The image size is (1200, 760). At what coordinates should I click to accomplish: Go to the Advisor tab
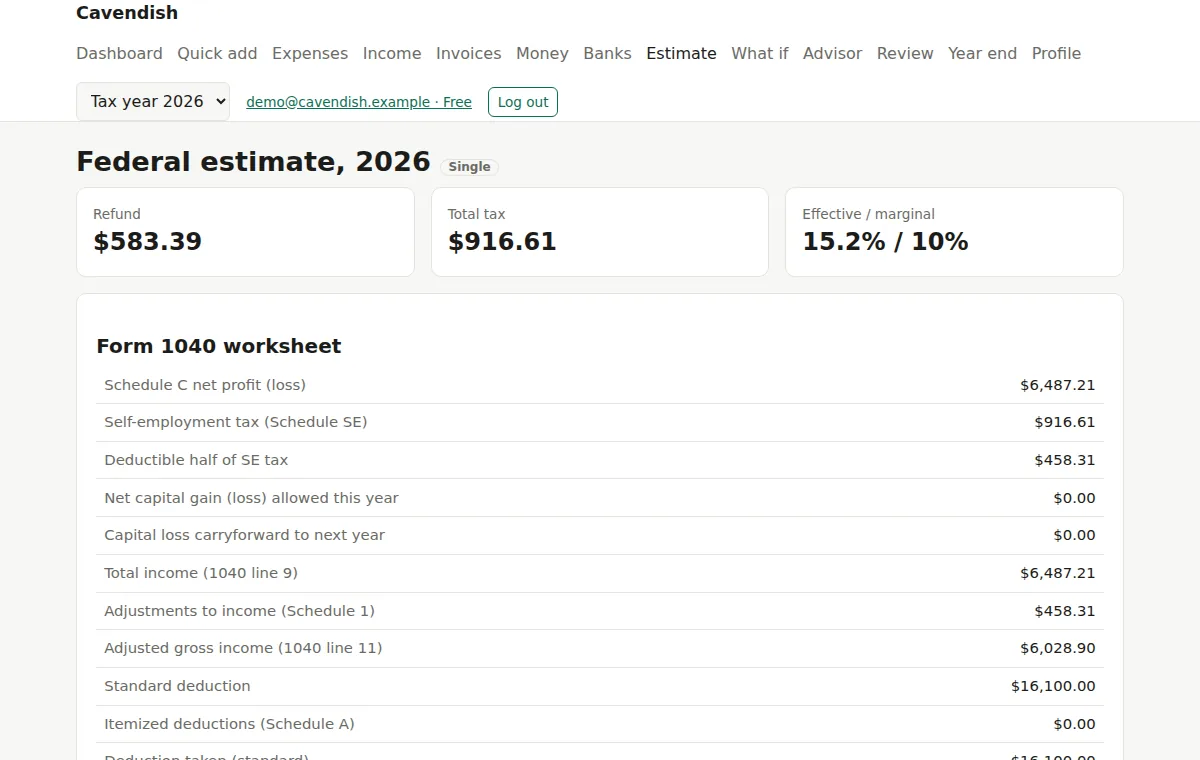point(832,53)
